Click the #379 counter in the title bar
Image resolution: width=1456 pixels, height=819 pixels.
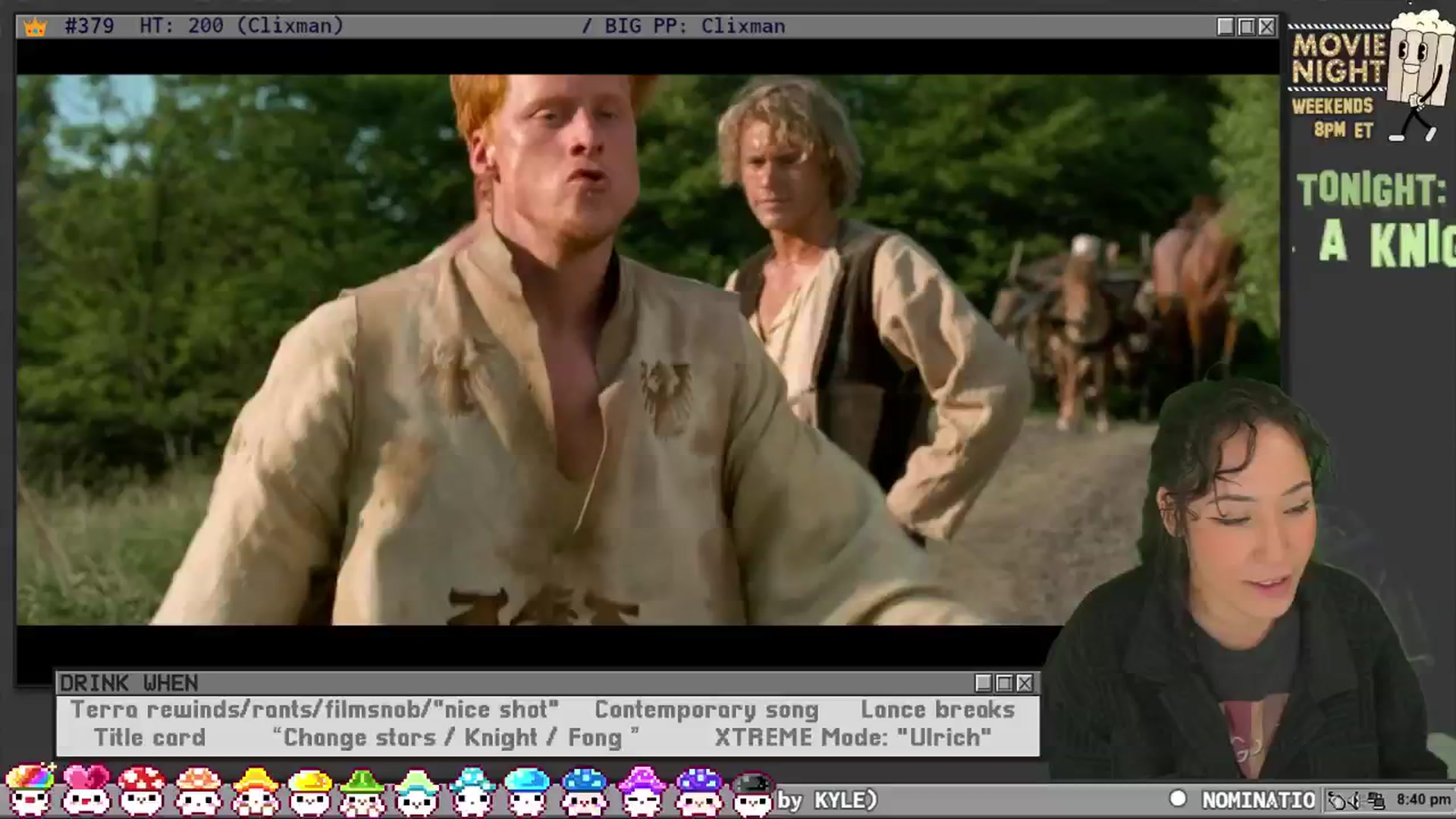pos(89,26)
